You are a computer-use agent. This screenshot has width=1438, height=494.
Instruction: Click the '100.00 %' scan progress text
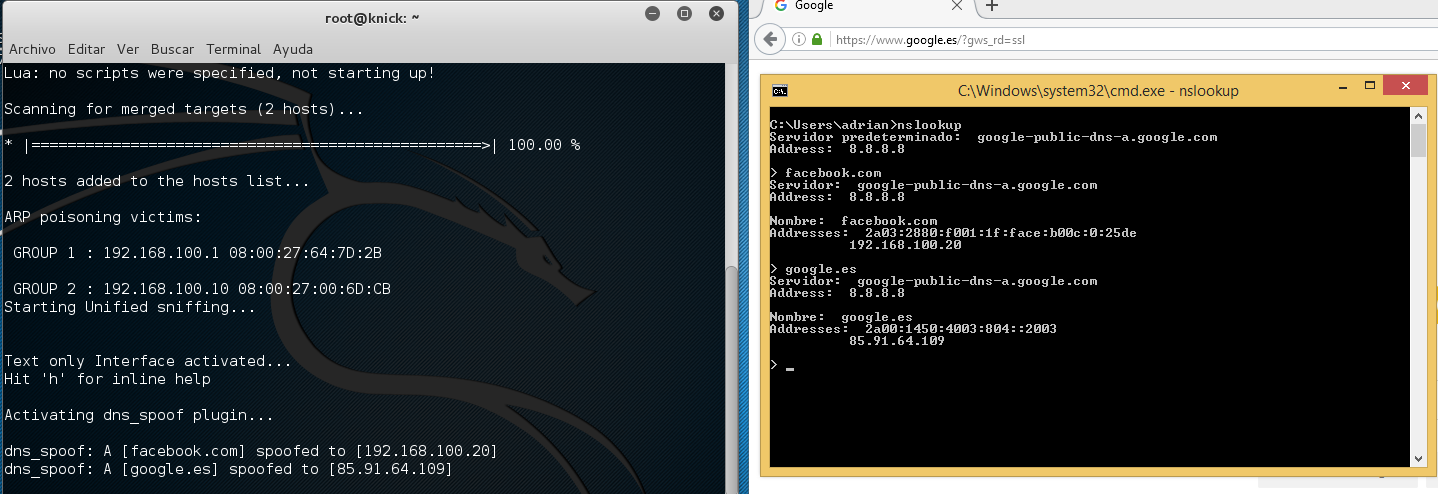544,145
